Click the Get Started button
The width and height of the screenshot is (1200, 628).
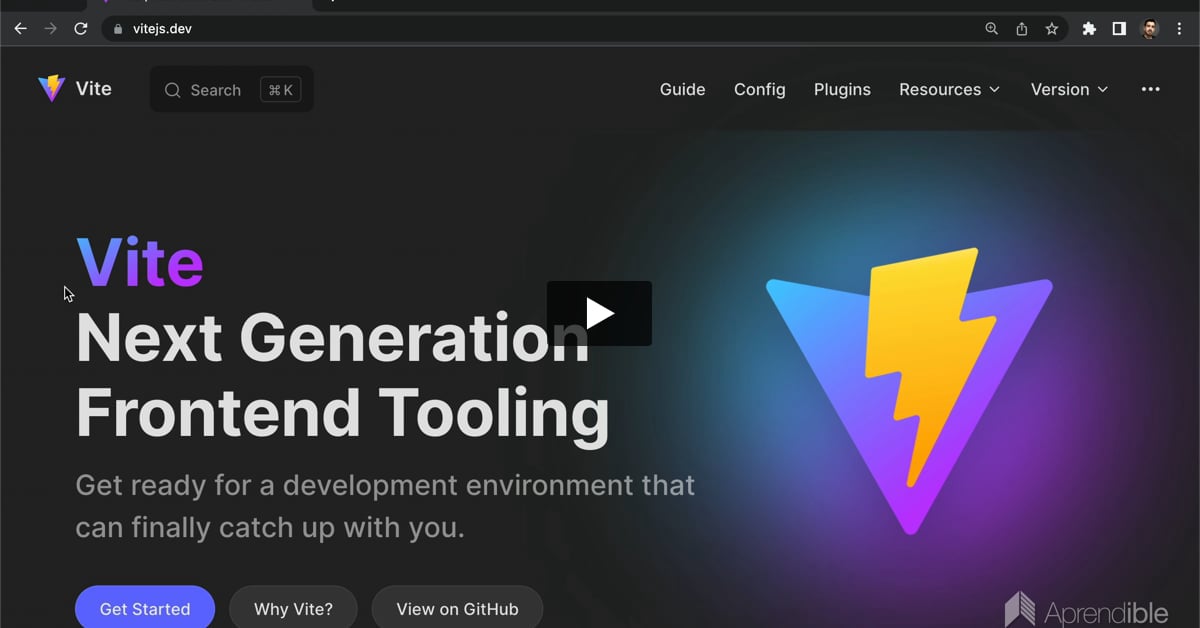(x=145, y=608)
